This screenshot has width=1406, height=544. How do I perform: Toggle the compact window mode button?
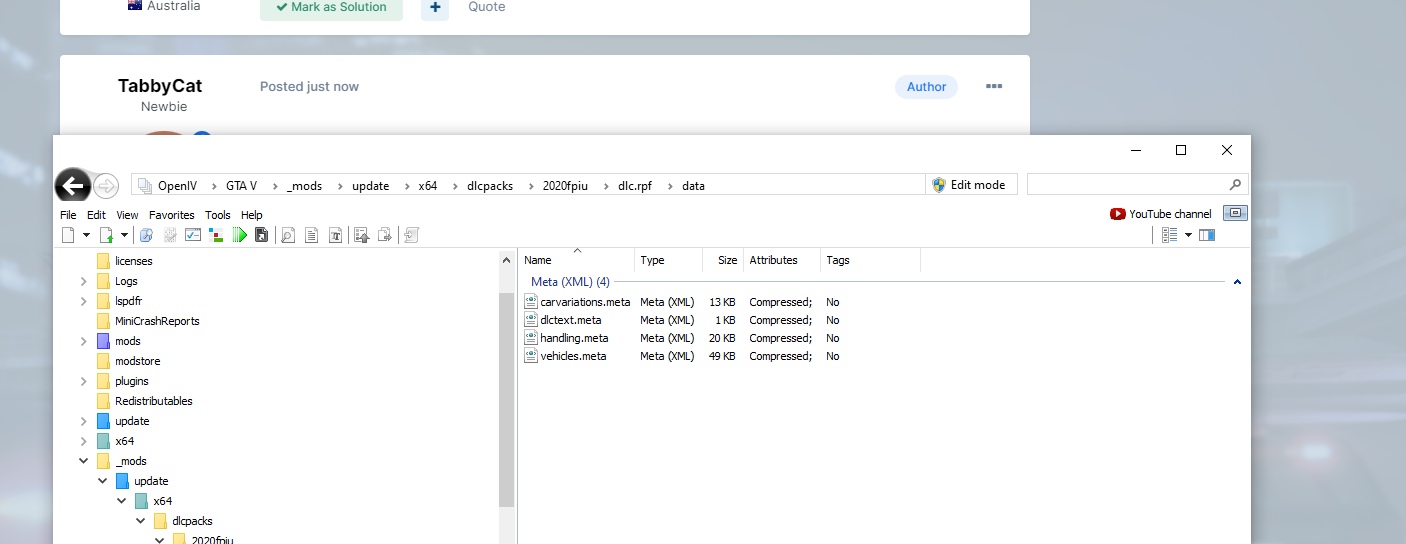click(x=1236, y=213)
